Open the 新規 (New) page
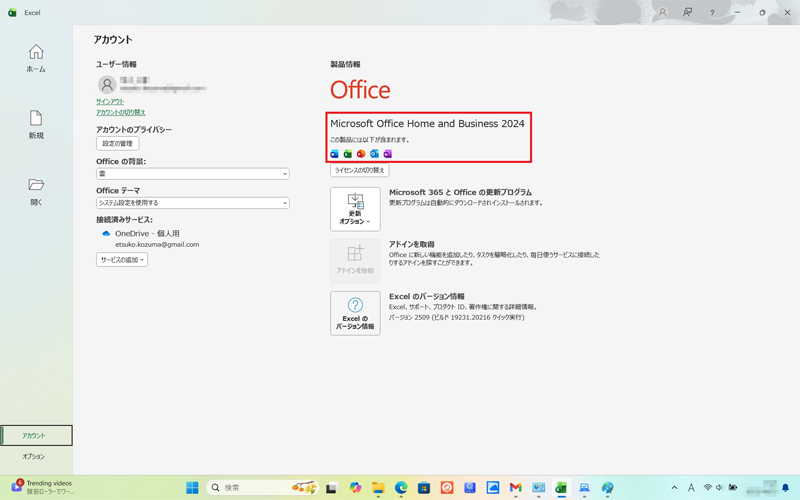Image resolution: width=800 pixels, height=500 pixels. point(36,124)
